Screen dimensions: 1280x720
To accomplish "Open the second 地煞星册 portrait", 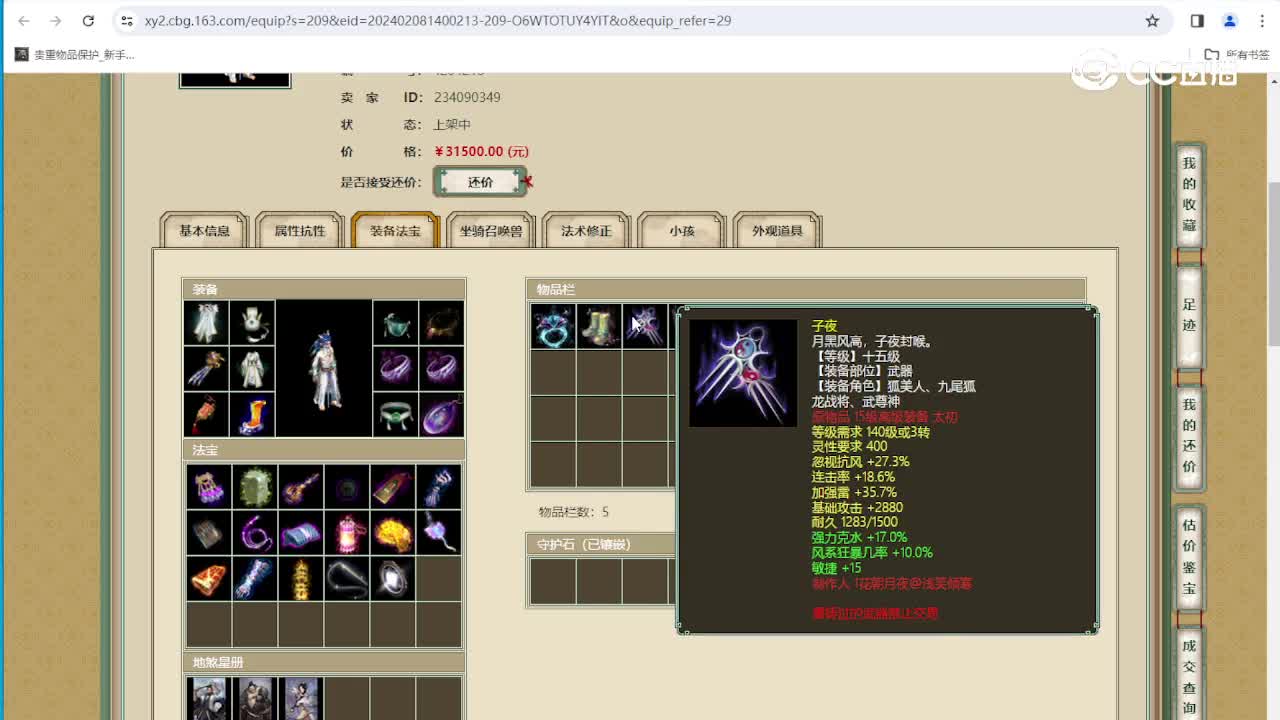I will (255, 699).
